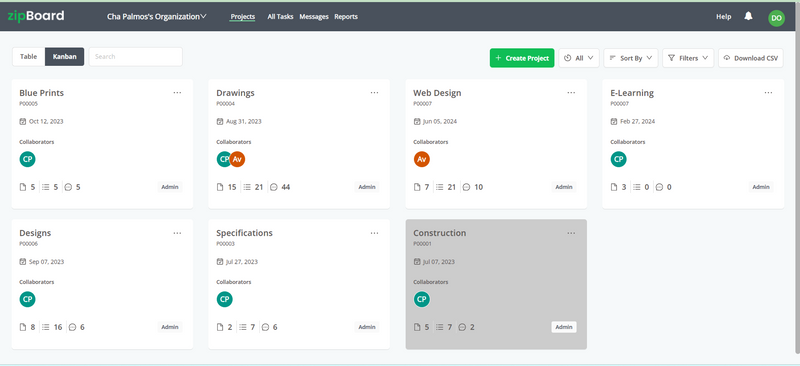The width and height of the screenshot is (800, 366).
Task: Click the Admin badge on Construction card
Action: [564, 327]
